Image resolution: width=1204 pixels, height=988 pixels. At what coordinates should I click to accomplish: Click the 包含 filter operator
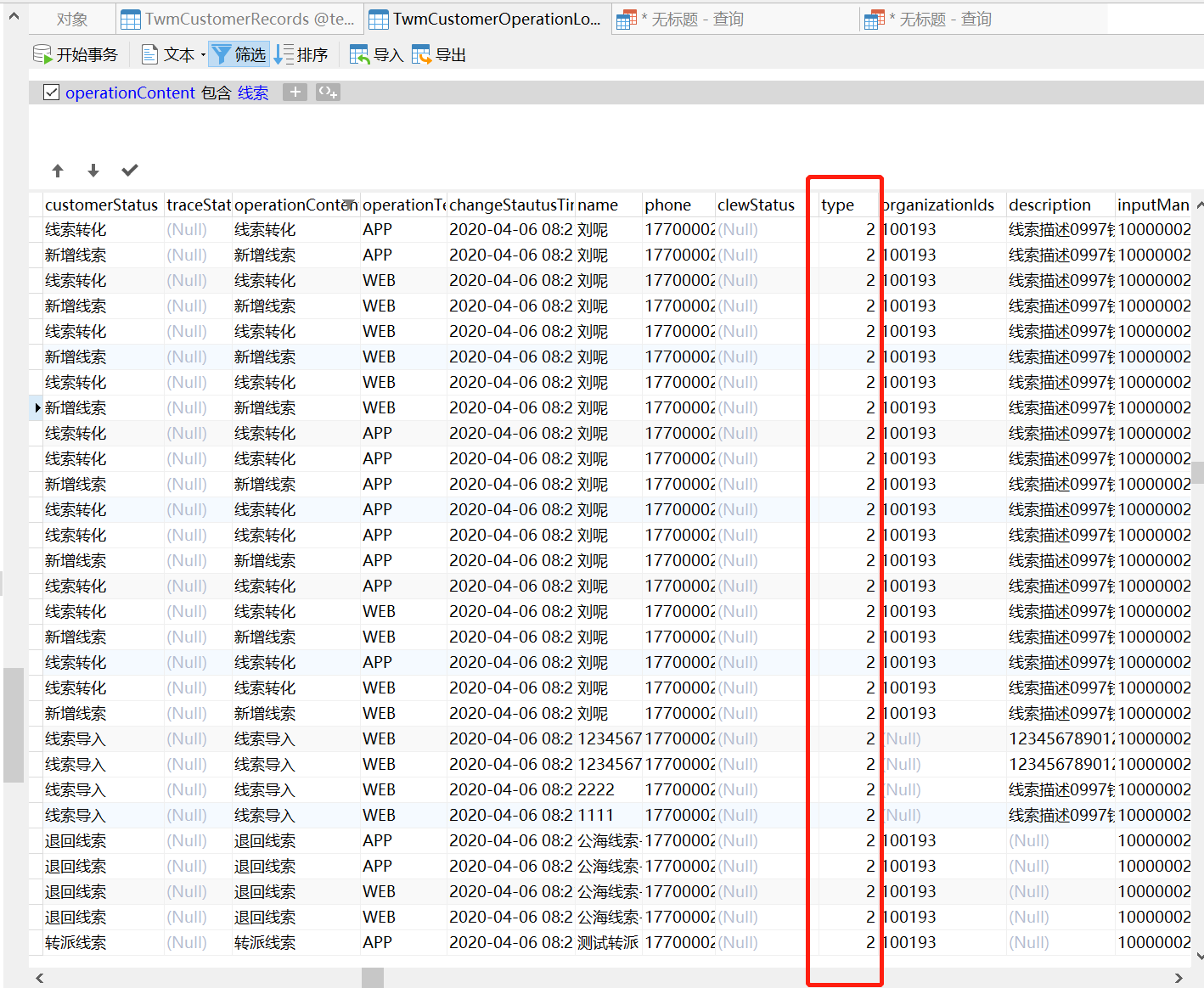217,93
